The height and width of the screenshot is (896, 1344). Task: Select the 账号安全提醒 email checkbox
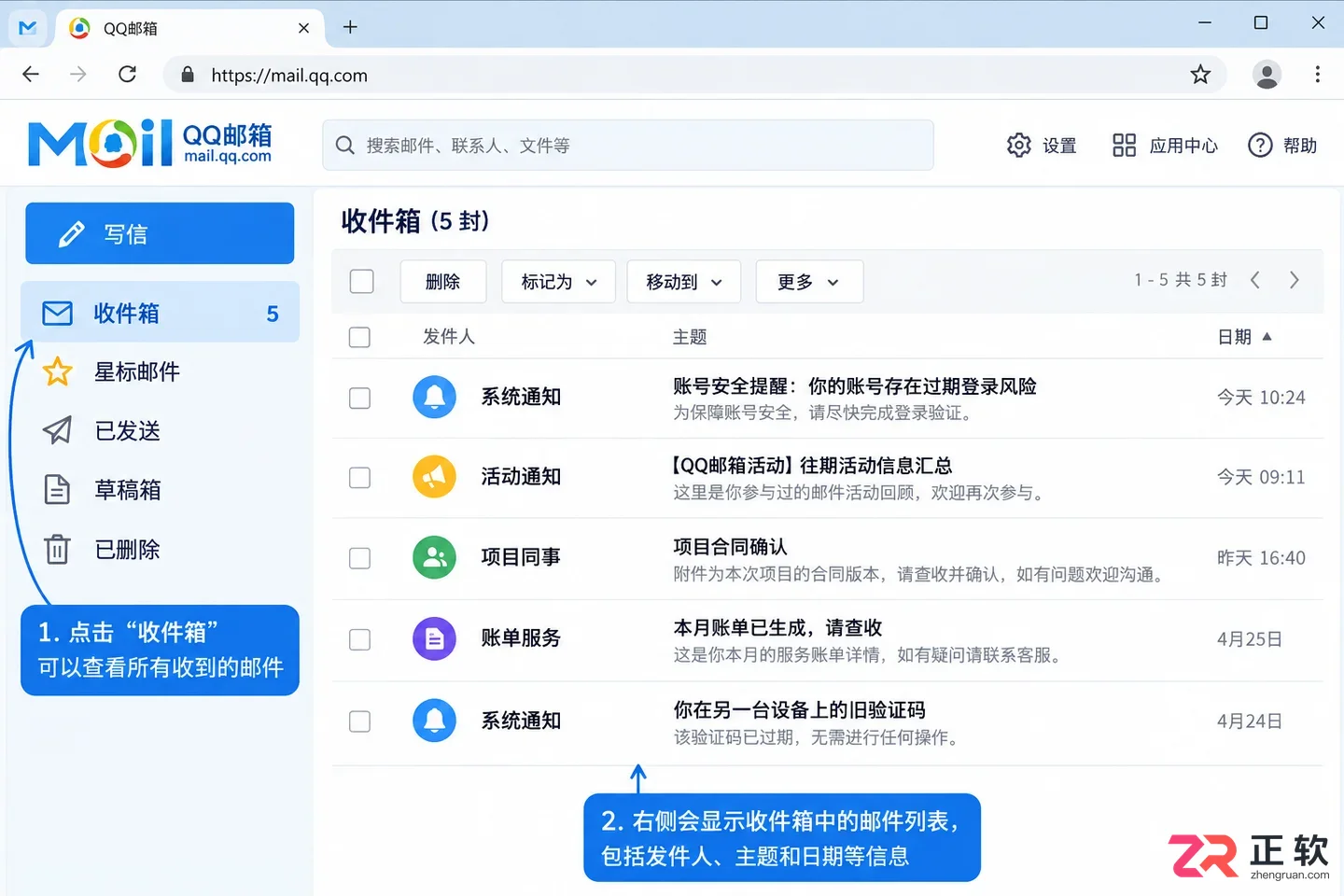(x=359, y=398)
